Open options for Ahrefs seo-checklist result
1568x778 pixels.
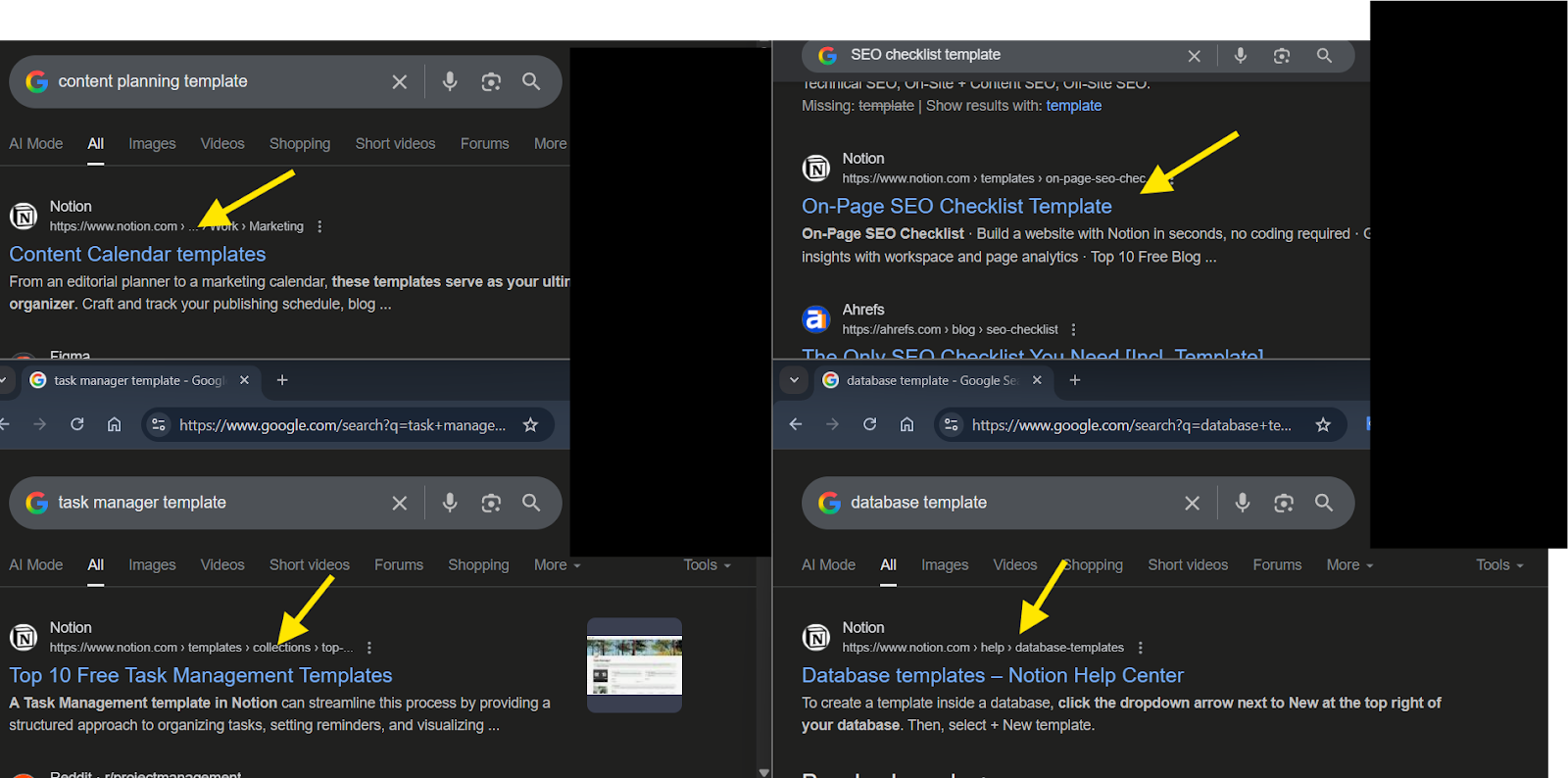coord(1073,330)
